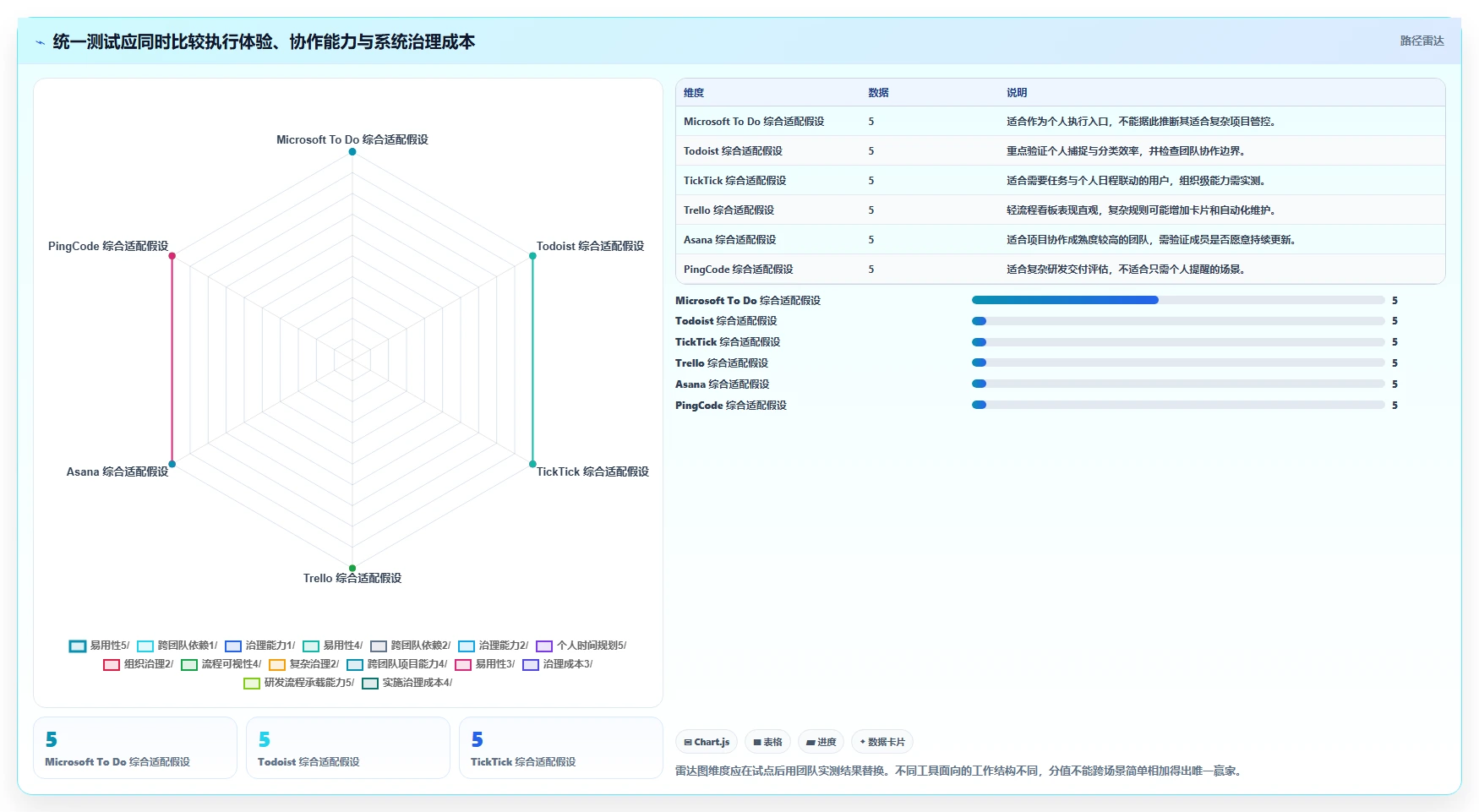Click the Trello 综合适配假设 radar axis label
Screen dimensions: 1479x812
(x=352, y=579)
